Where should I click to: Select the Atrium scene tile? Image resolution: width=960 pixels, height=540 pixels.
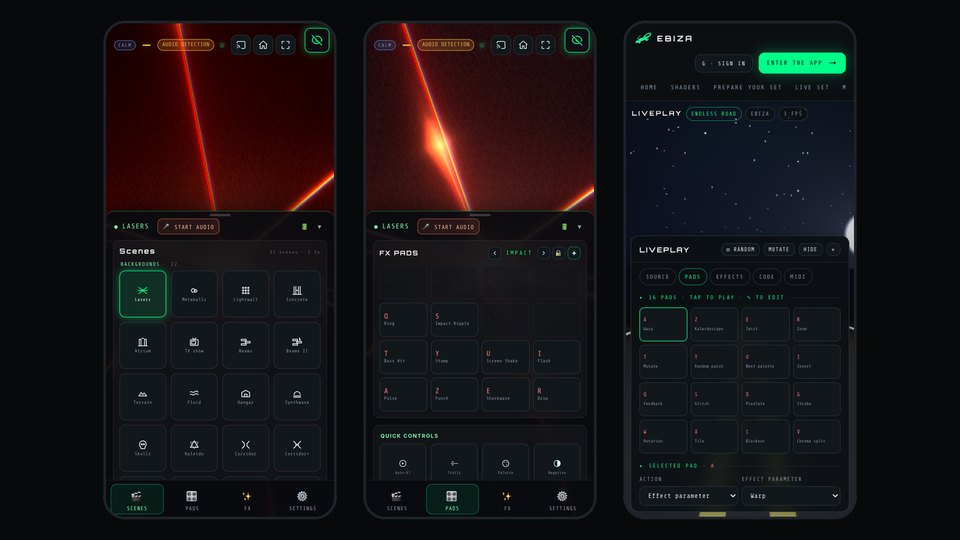(143, 345)
